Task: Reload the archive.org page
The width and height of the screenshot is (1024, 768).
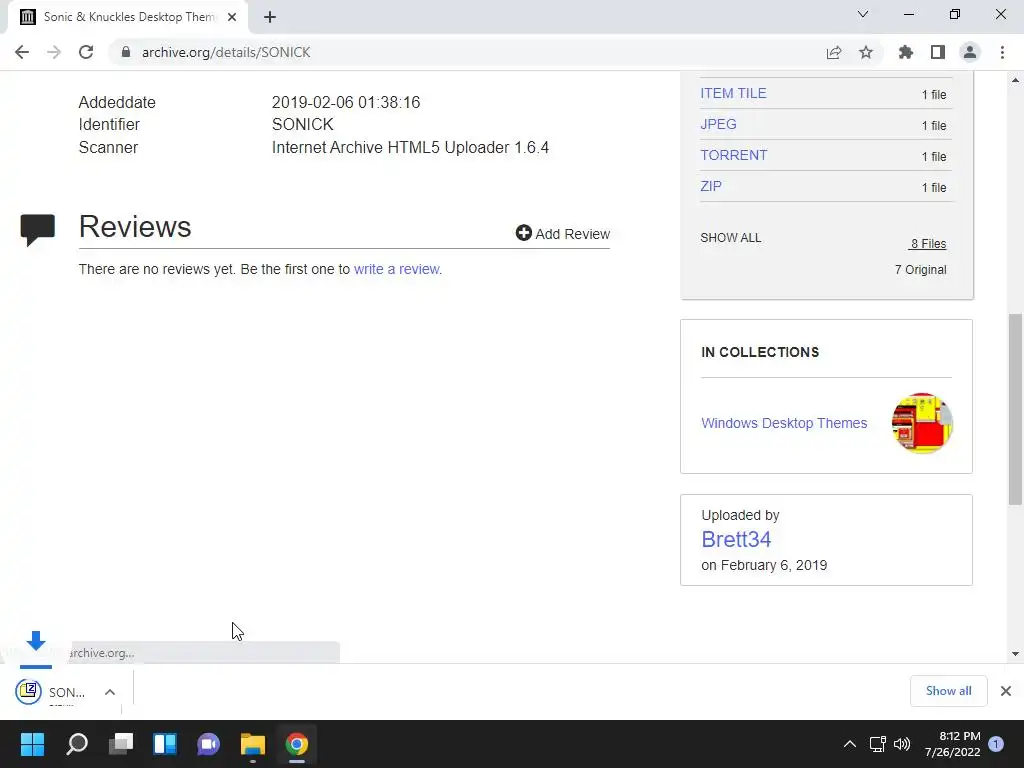Action: [x=86, y=52]
